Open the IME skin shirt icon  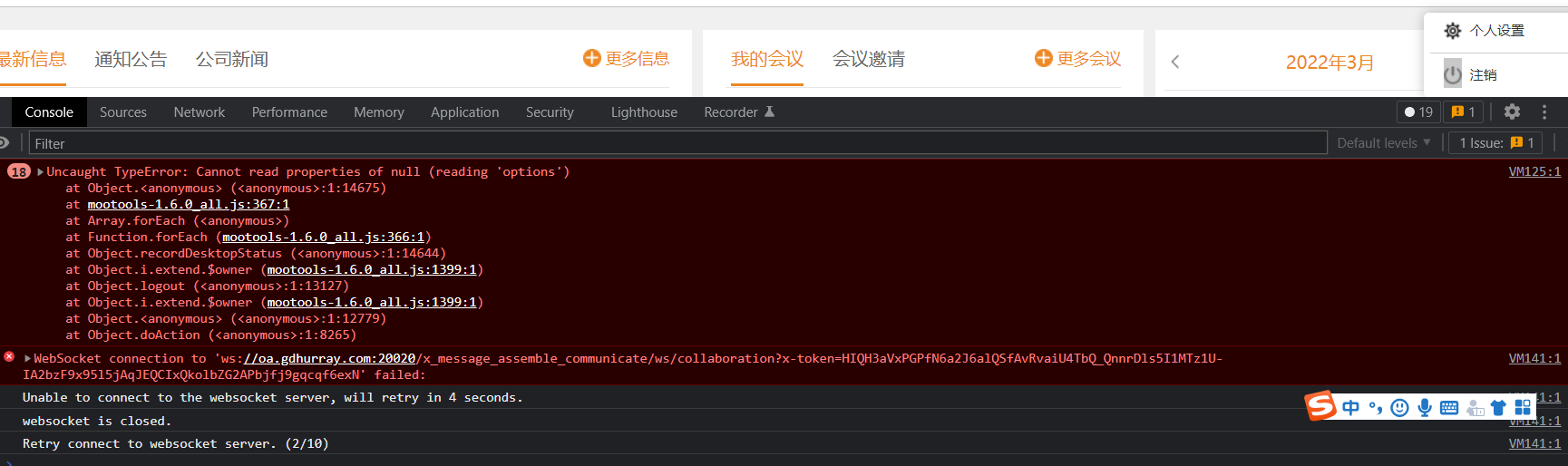pos(1498,408)
